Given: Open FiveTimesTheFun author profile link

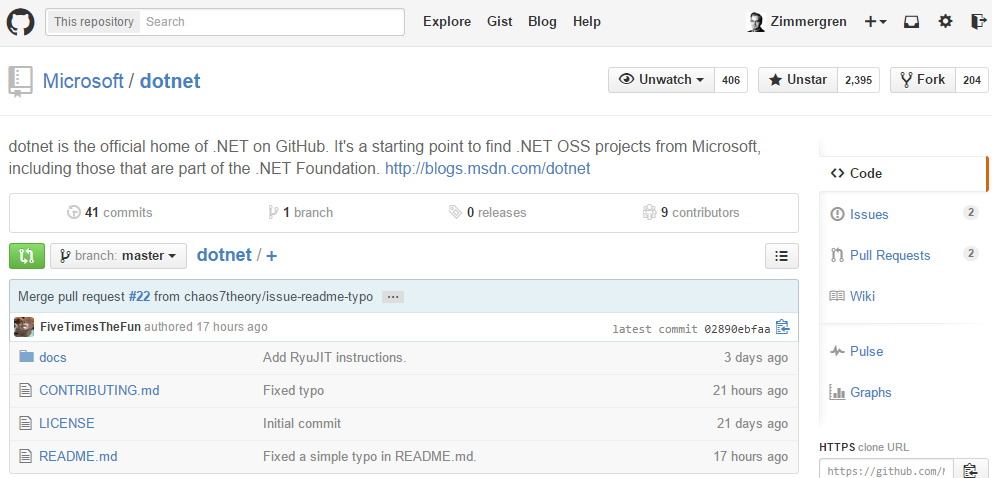Looking at the screenshot, I should coord(90,327).
